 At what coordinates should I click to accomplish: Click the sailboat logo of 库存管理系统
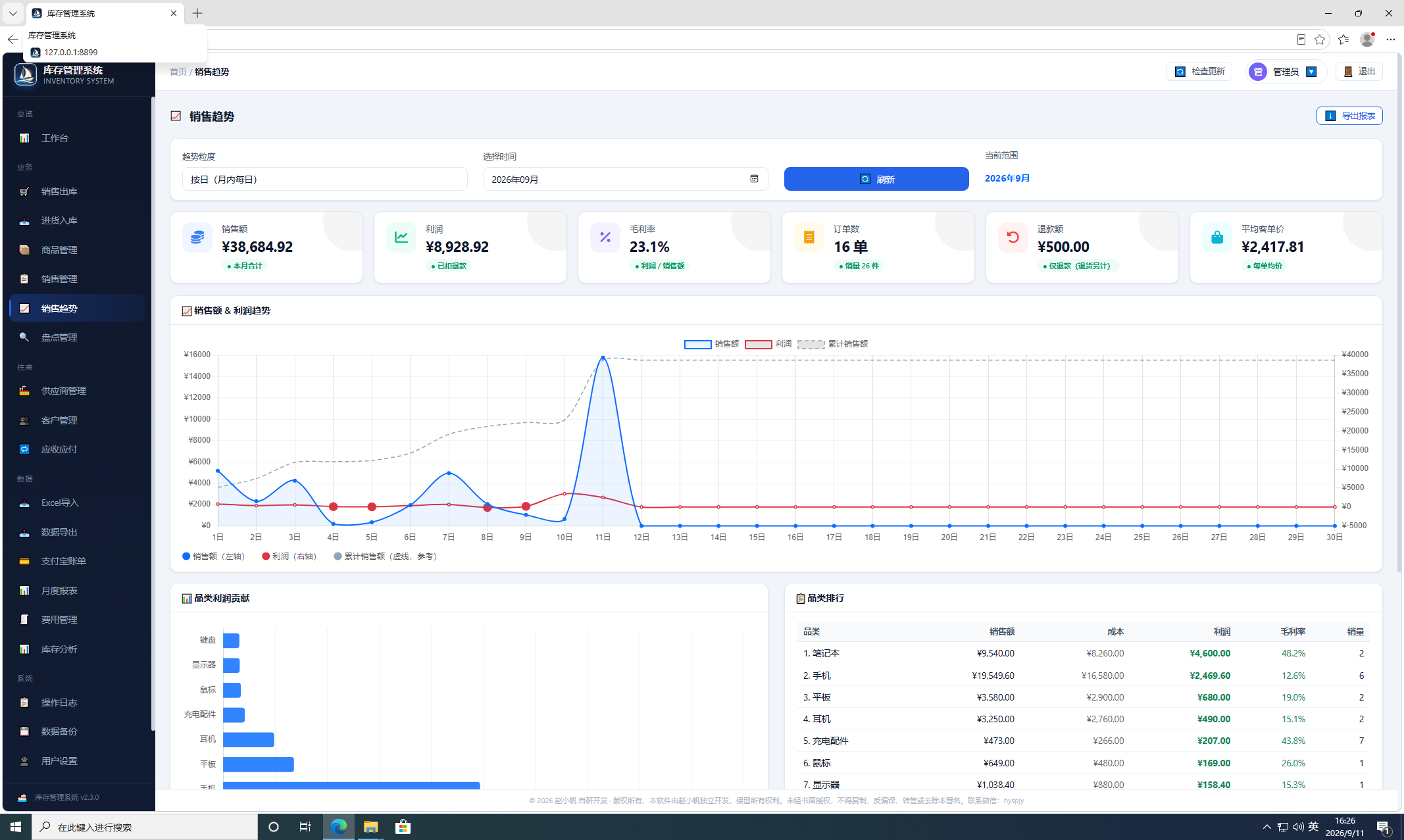pyautogui.click(x=26, y=74)
